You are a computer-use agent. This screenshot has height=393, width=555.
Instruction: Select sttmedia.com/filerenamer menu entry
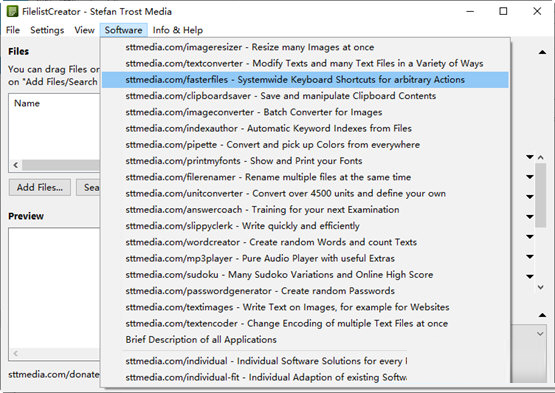pos(305,177)
